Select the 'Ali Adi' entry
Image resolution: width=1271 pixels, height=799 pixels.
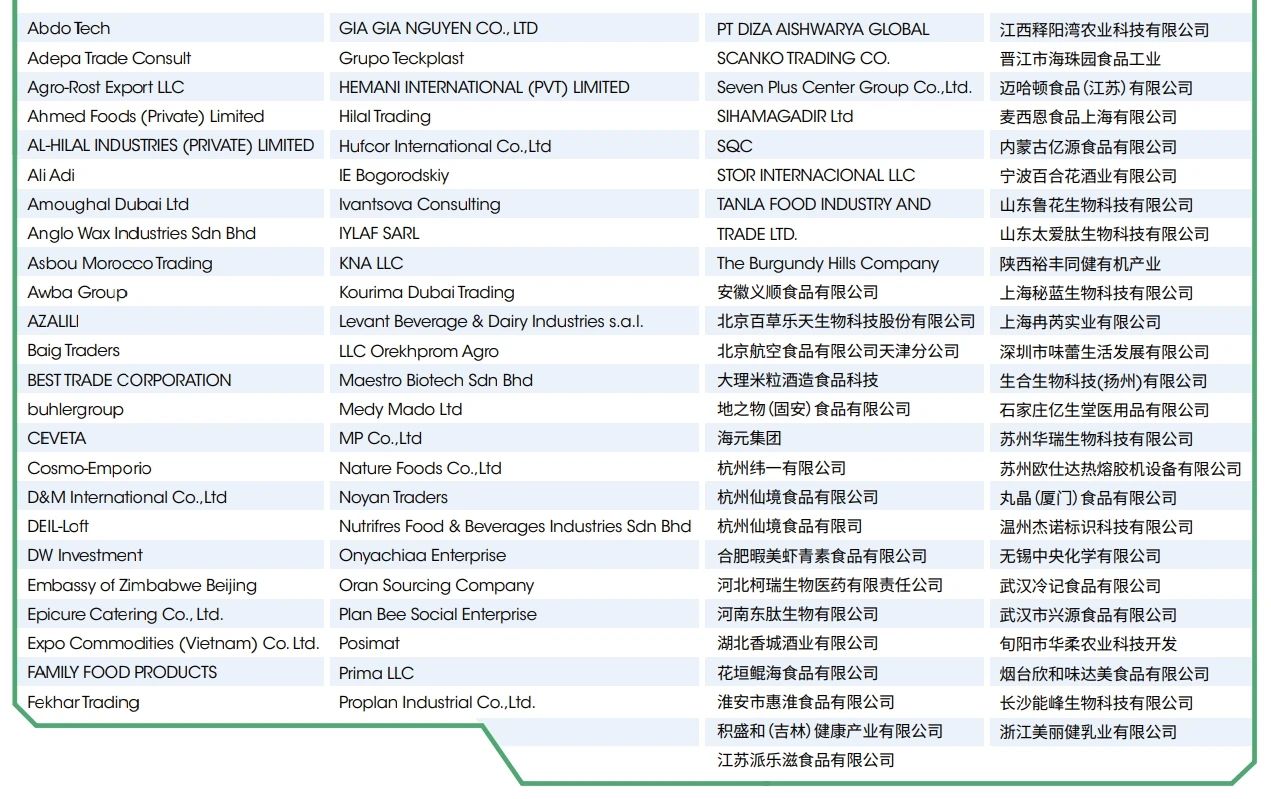51,175
